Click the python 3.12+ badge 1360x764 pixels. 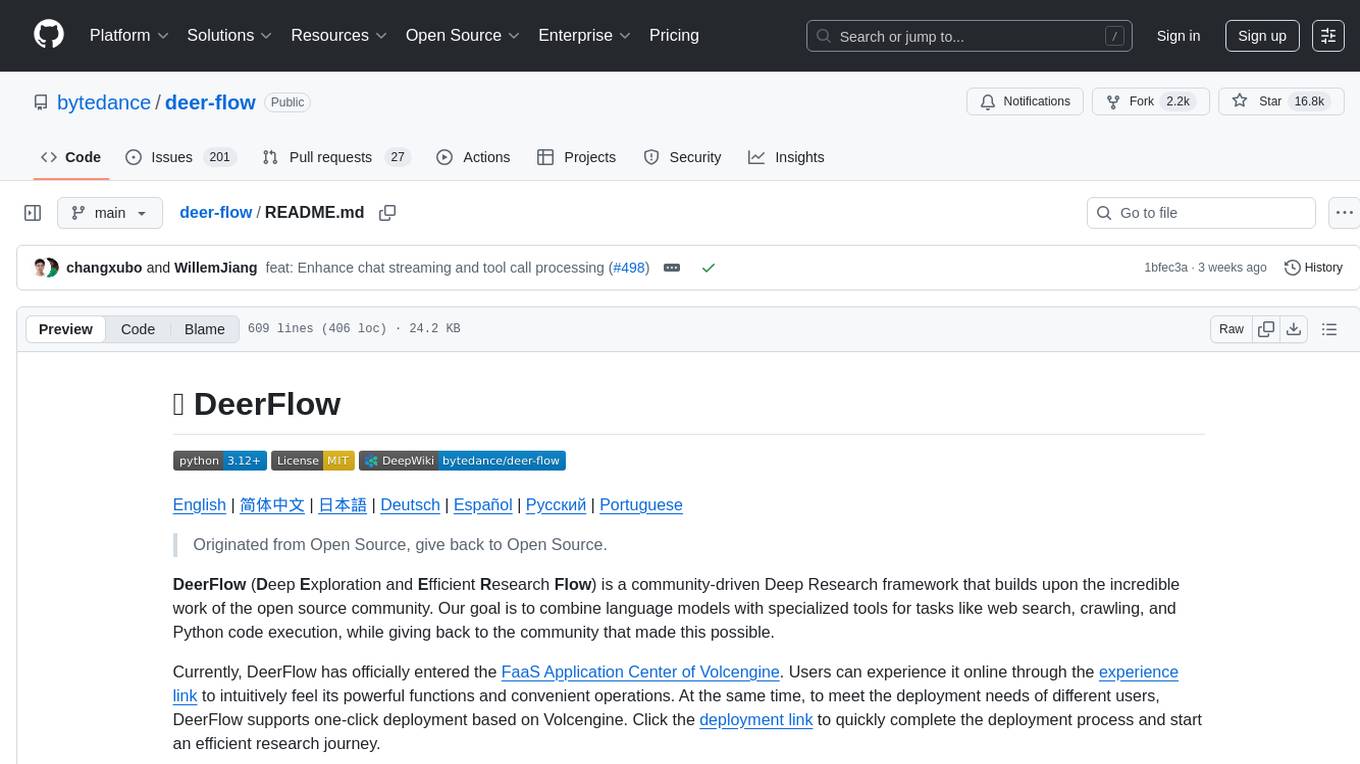click(220, 460)
